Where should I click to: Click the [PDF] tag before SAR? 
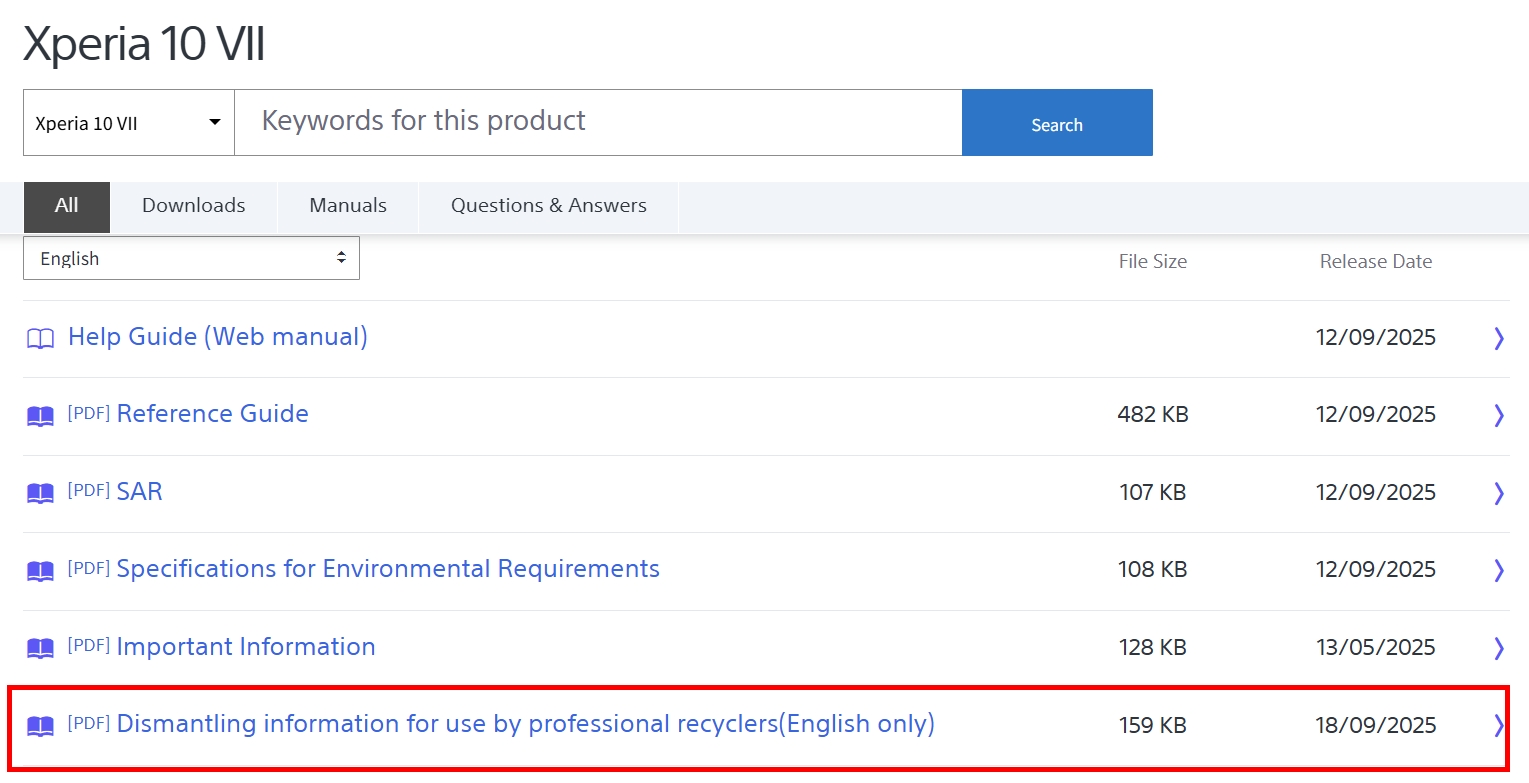(88, 490)
